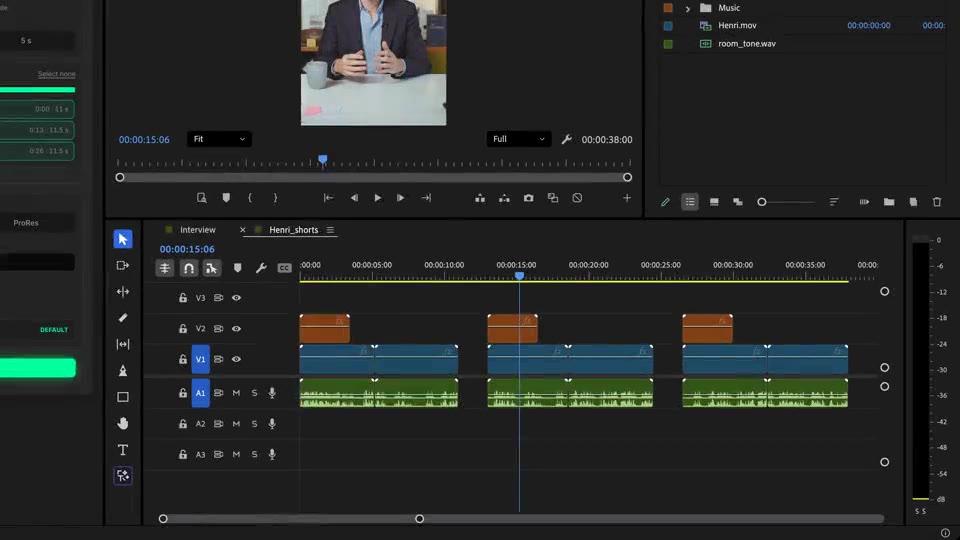Create new bin in Project panel
Image resolution: width=960 pixels, height=540 pixels.
[x=889, y=201]
